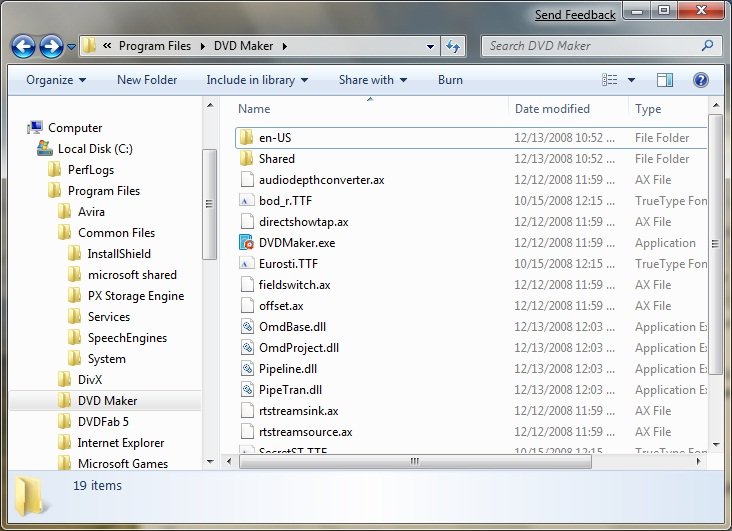The image size is (732, 531).
Task: Select the DVDMaker.exe application icon
Action: [x=248, y=243]
